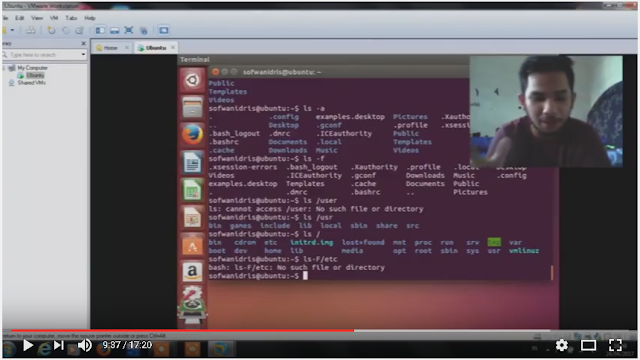Switch to theater mode view

click(588, 346)
